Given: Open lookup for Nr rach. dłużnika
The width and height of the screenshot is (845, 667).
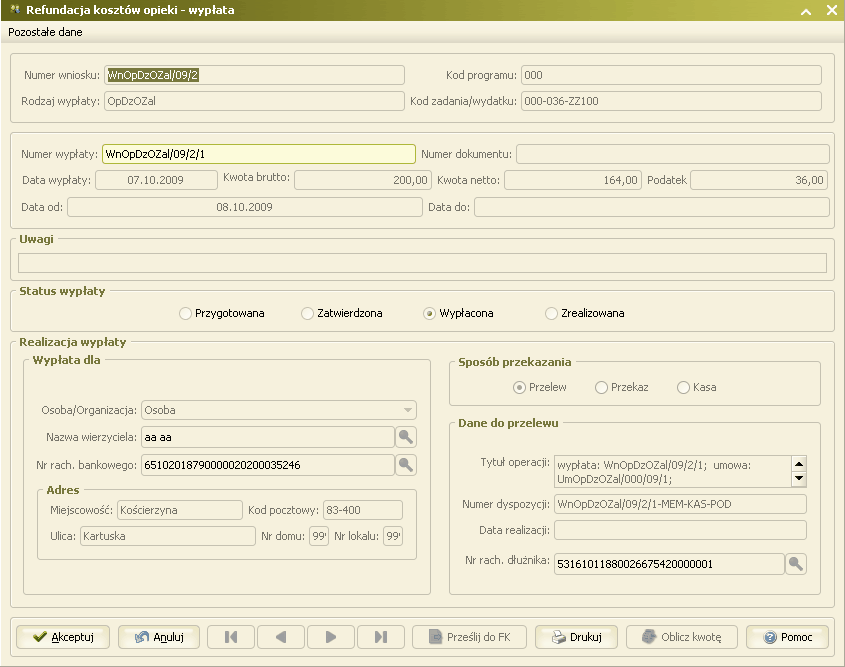Looking at the screenshot, I should pyautogui.click(x=796, y=564).
